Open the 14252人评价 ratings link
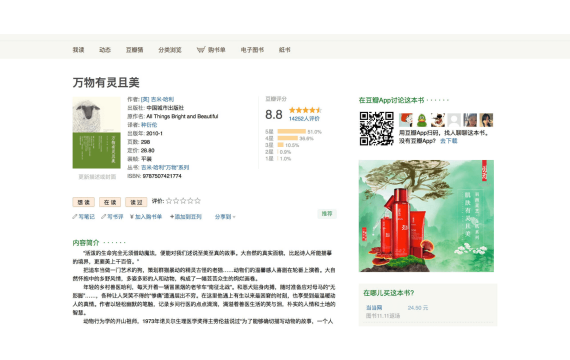This screenshot has height=360, width=570. coord(304,119)
